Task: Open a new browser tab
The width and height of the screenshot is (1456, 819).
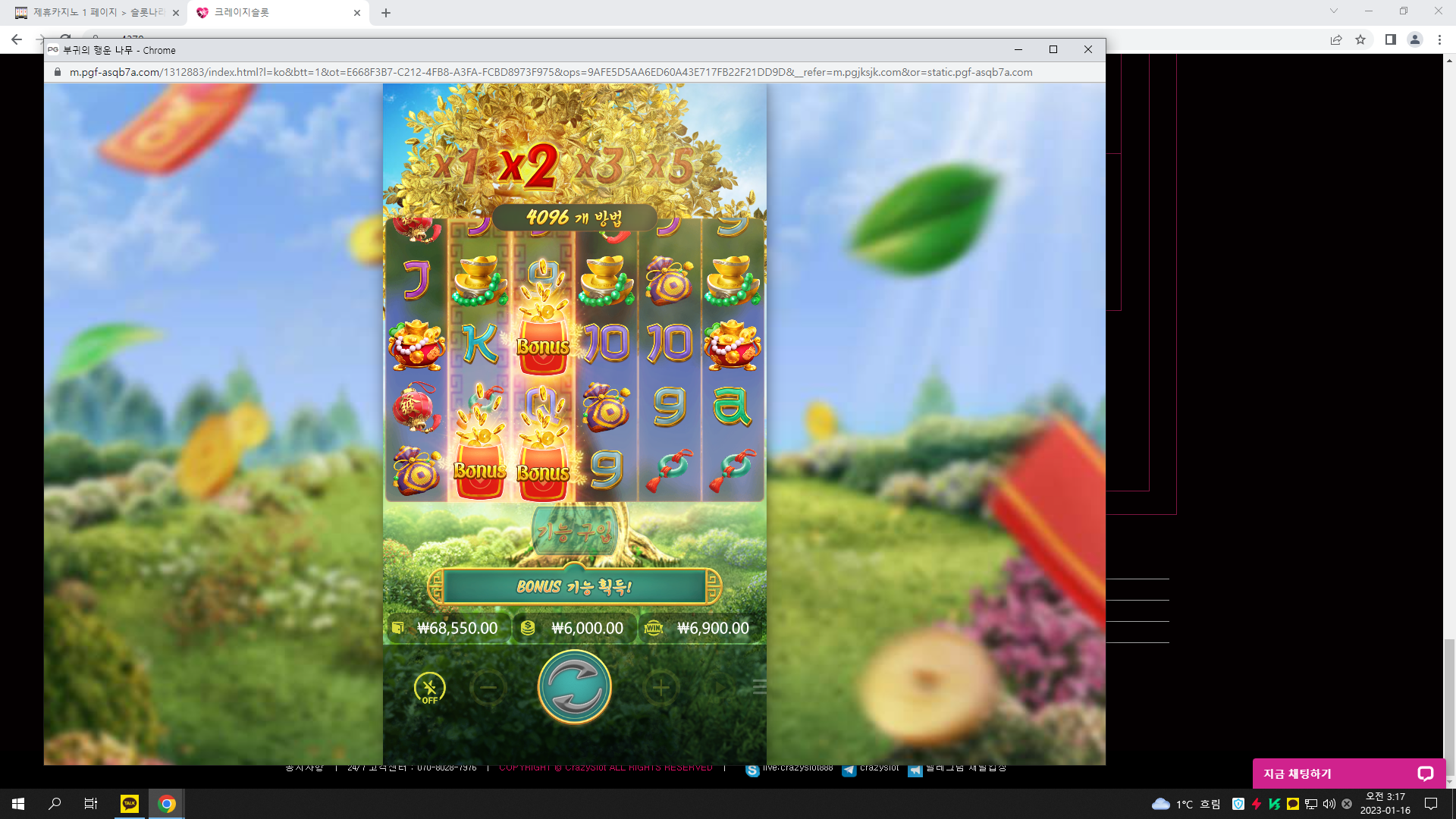Action: tap(386, 13)
